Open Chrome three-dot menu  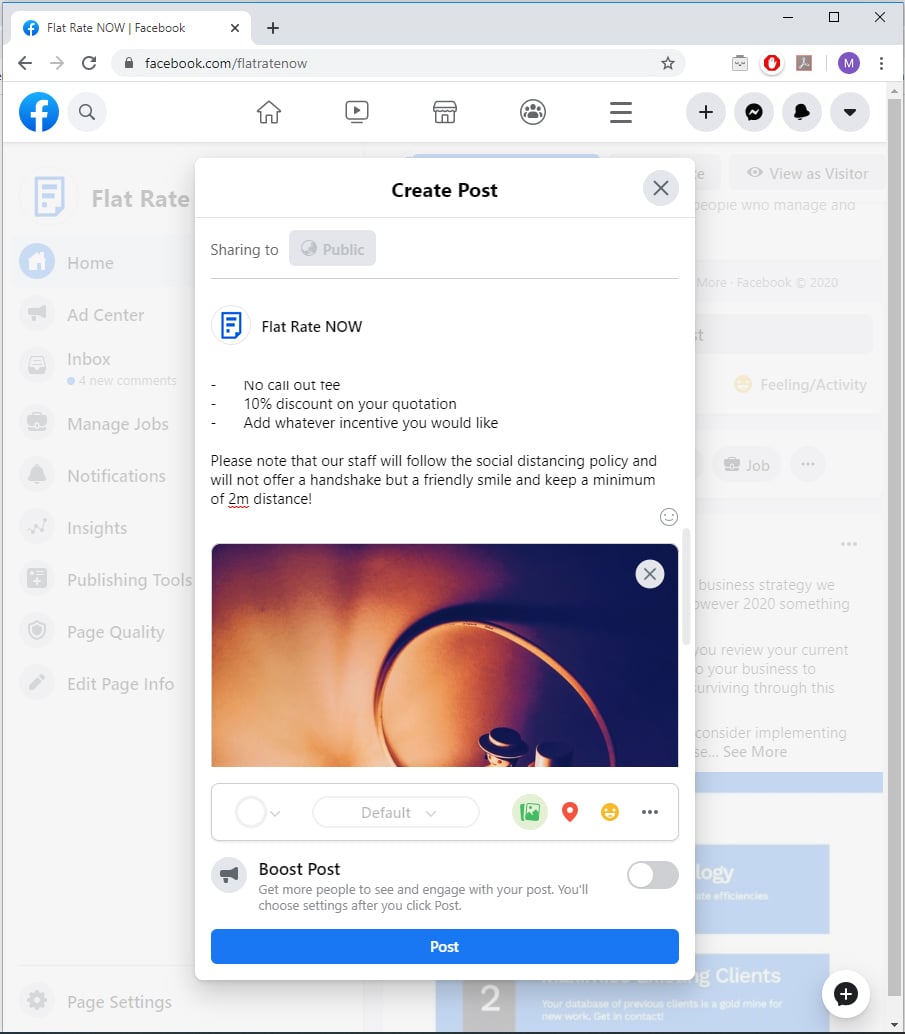point(881,63)
